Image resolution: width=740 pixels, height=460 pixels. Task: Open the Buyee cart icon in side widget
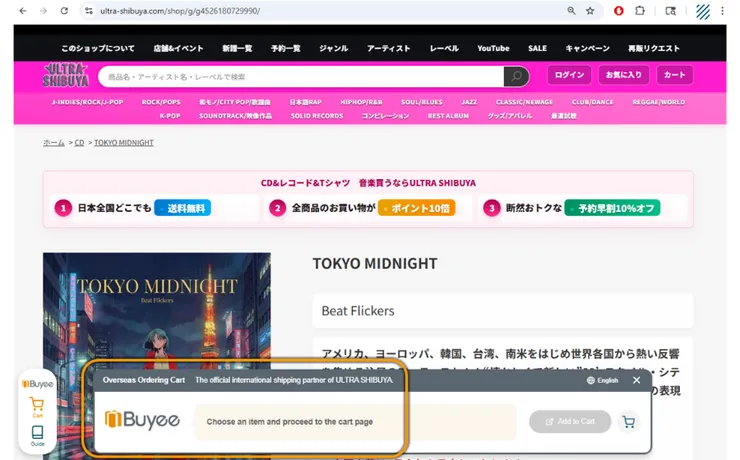(x=37, y=407)
